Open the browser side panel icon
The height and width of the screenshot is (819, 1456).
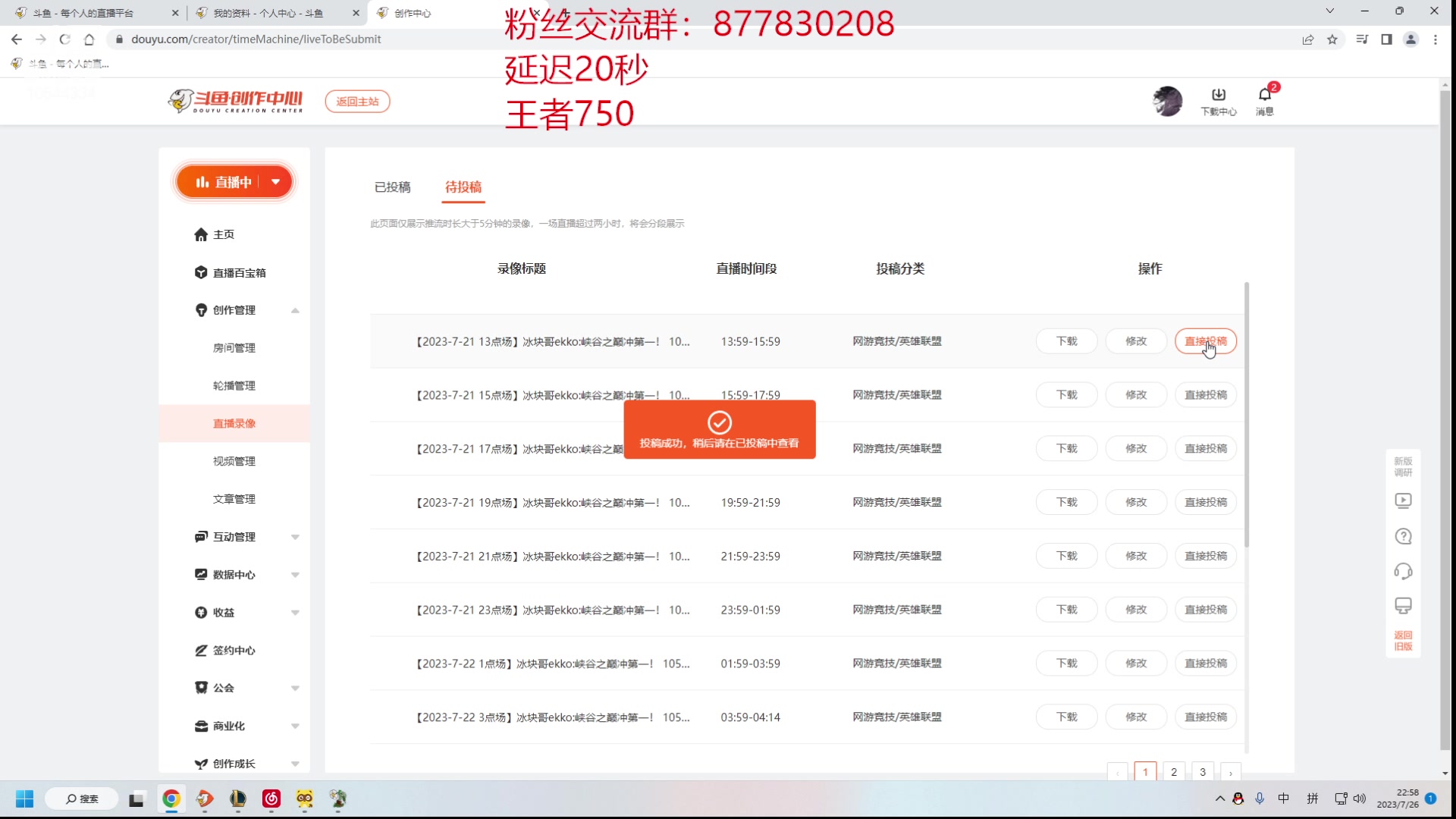click(1386, 39)
